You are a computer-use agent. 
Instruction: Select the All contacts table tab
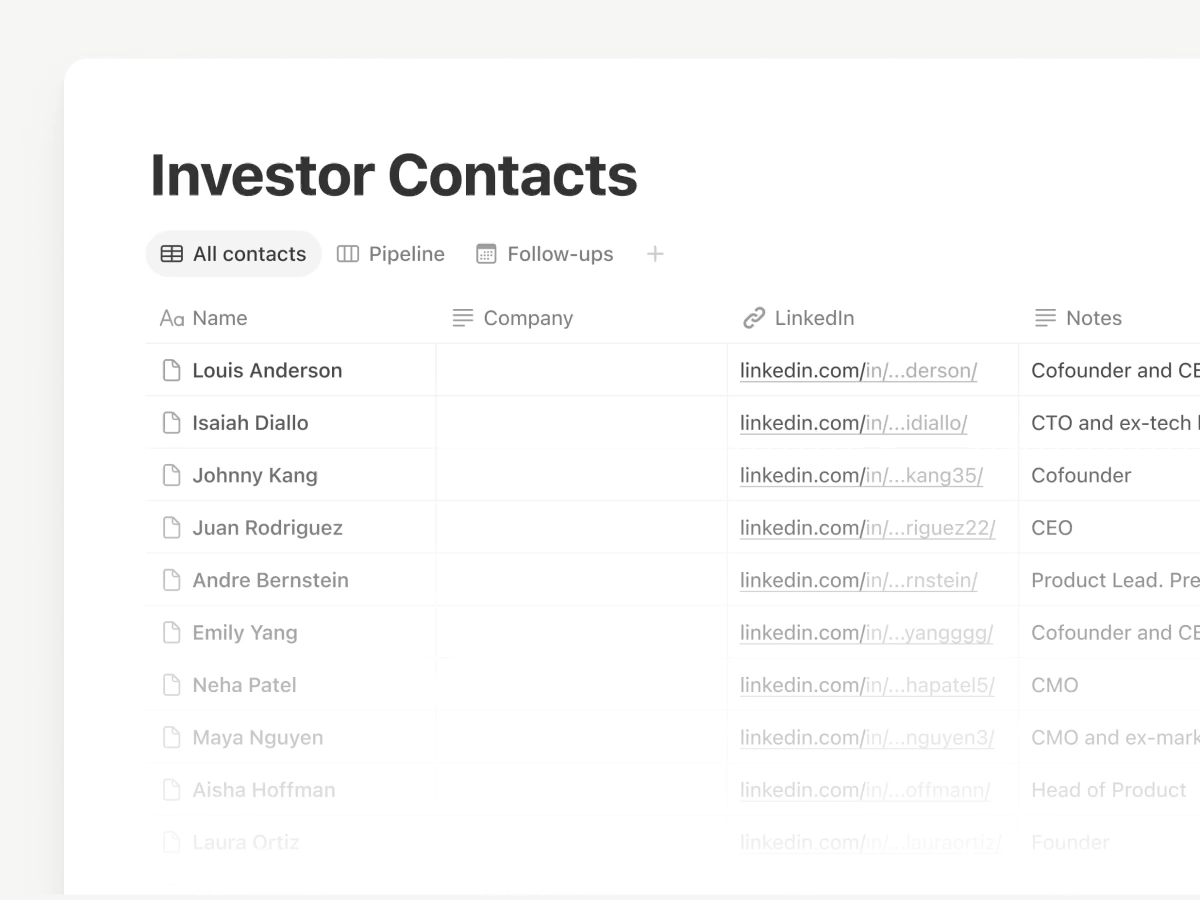(x=234, y=254)
